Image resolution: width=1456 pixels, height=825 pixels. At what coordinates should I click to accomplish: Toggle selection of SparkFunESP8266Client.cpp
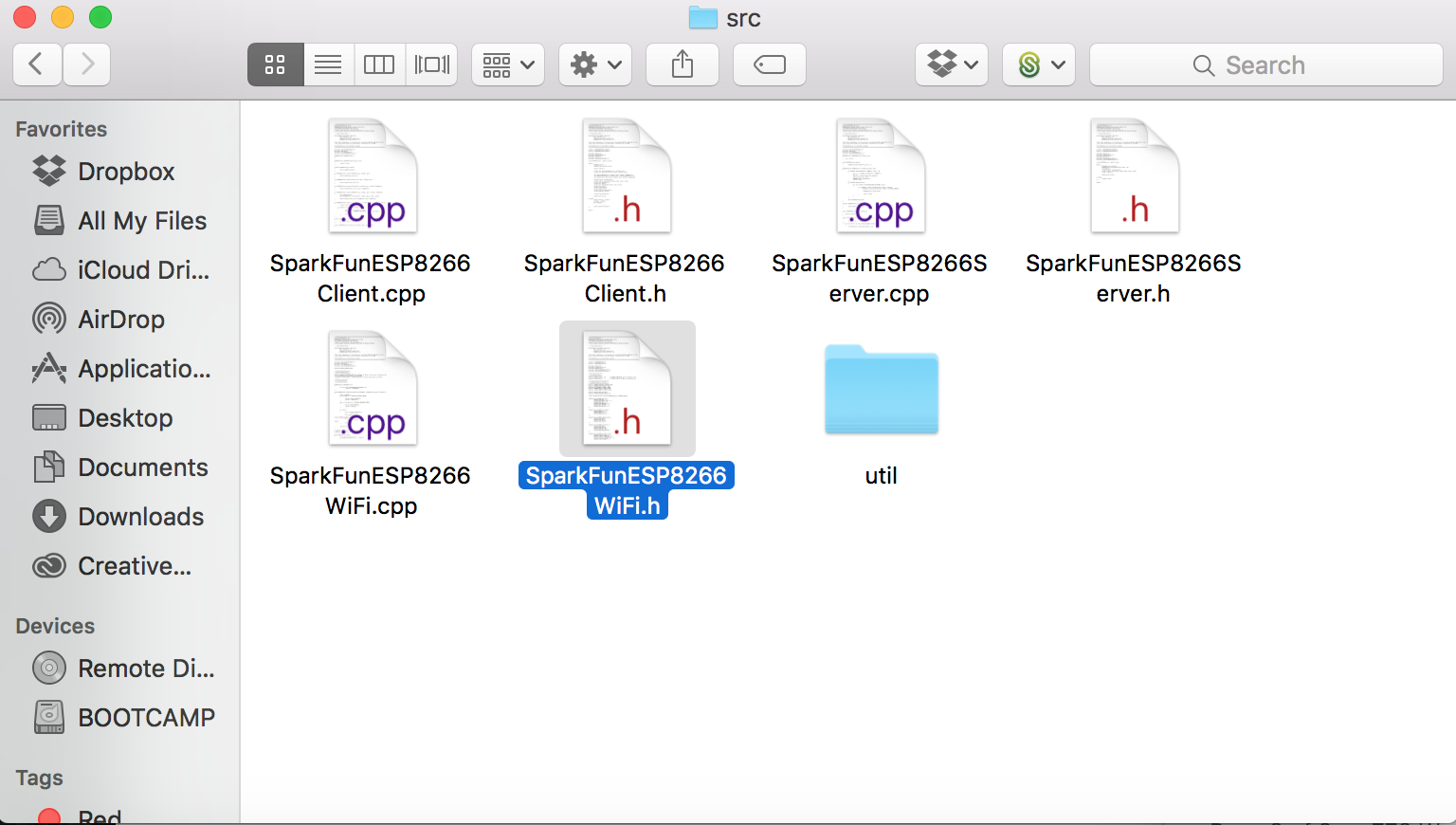[x=373, y=175]
